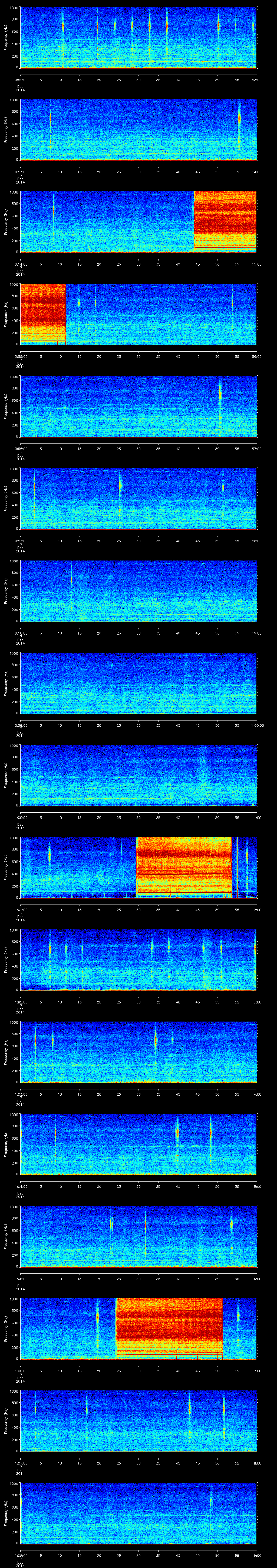Select the red noise block starting the 0:55:00 panel

[x=43, y=313]
